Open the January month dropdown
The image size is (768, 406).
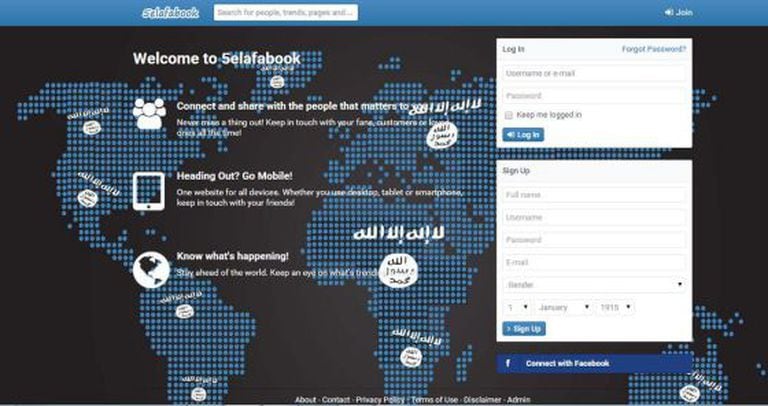coord(563,308)
